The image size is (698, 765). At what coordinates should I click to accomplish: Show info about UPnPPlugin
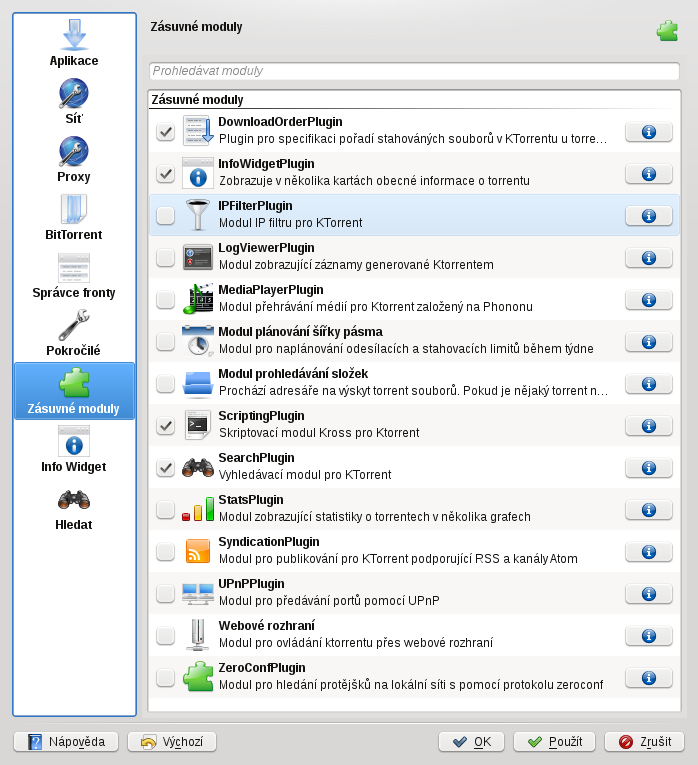[649, 593]
